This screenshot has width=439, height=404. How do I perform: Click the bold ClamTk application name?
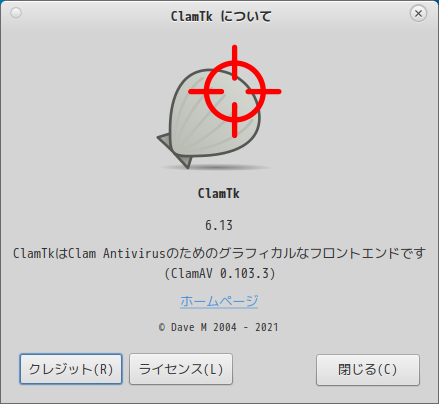(219, 193)
